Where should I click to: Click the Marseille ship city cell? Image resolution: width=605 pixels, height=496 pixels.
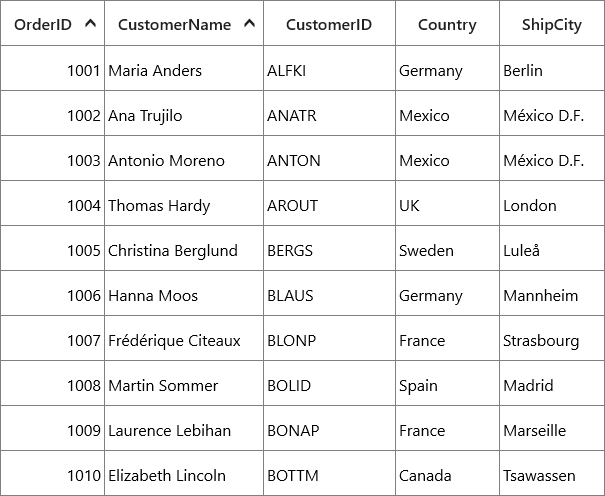tap(552, 428)
